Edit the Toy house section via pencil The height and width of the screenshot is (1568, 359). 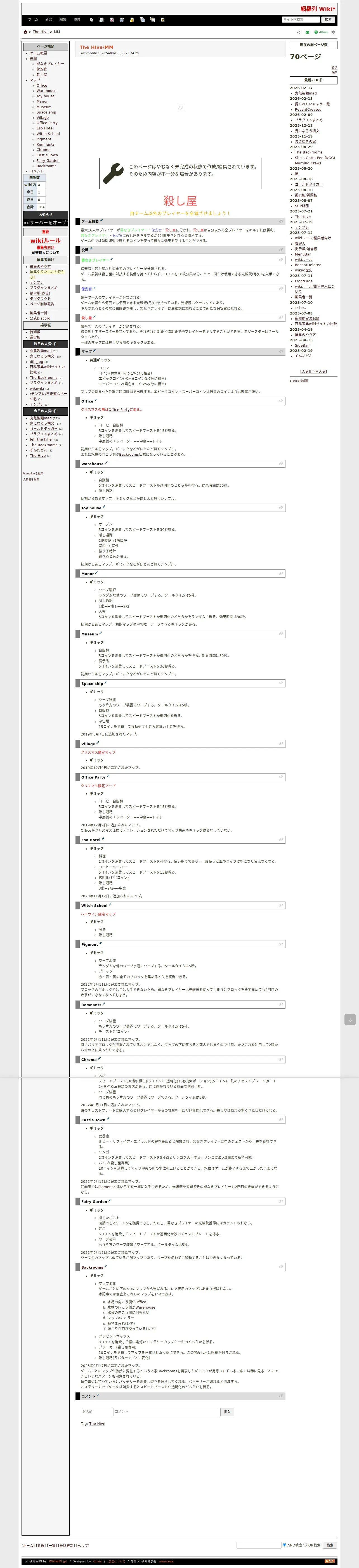pos(104,507)
